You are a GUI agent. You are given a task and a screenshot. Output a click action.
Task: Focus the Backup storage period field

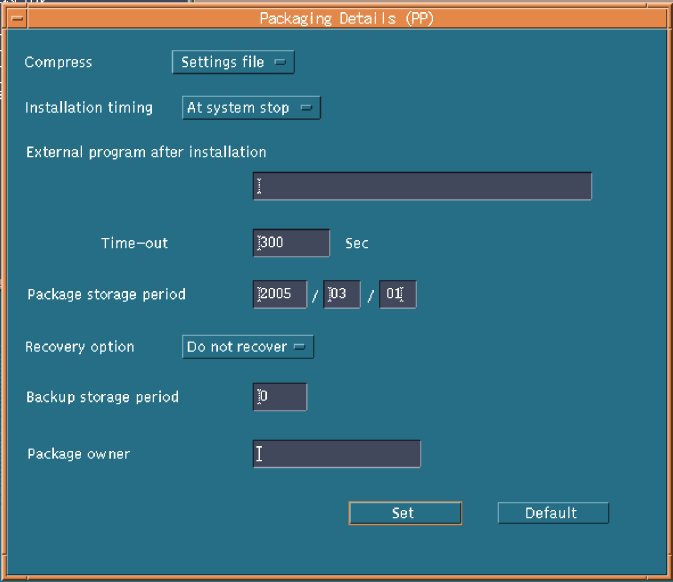pyautogui.click(x=280, y=397)
